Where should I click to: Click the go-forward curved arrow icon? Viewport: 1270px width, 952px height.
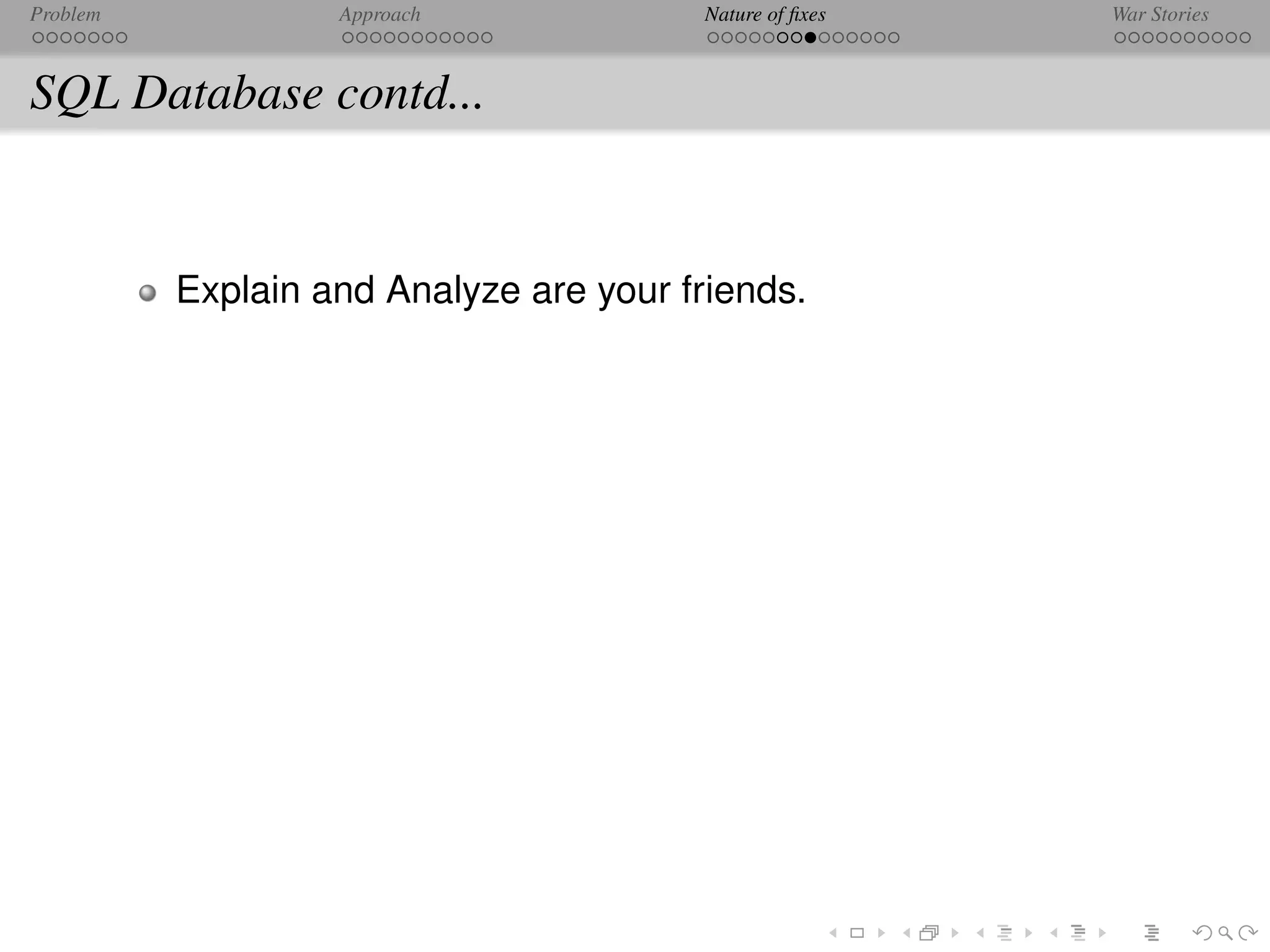1248,933
